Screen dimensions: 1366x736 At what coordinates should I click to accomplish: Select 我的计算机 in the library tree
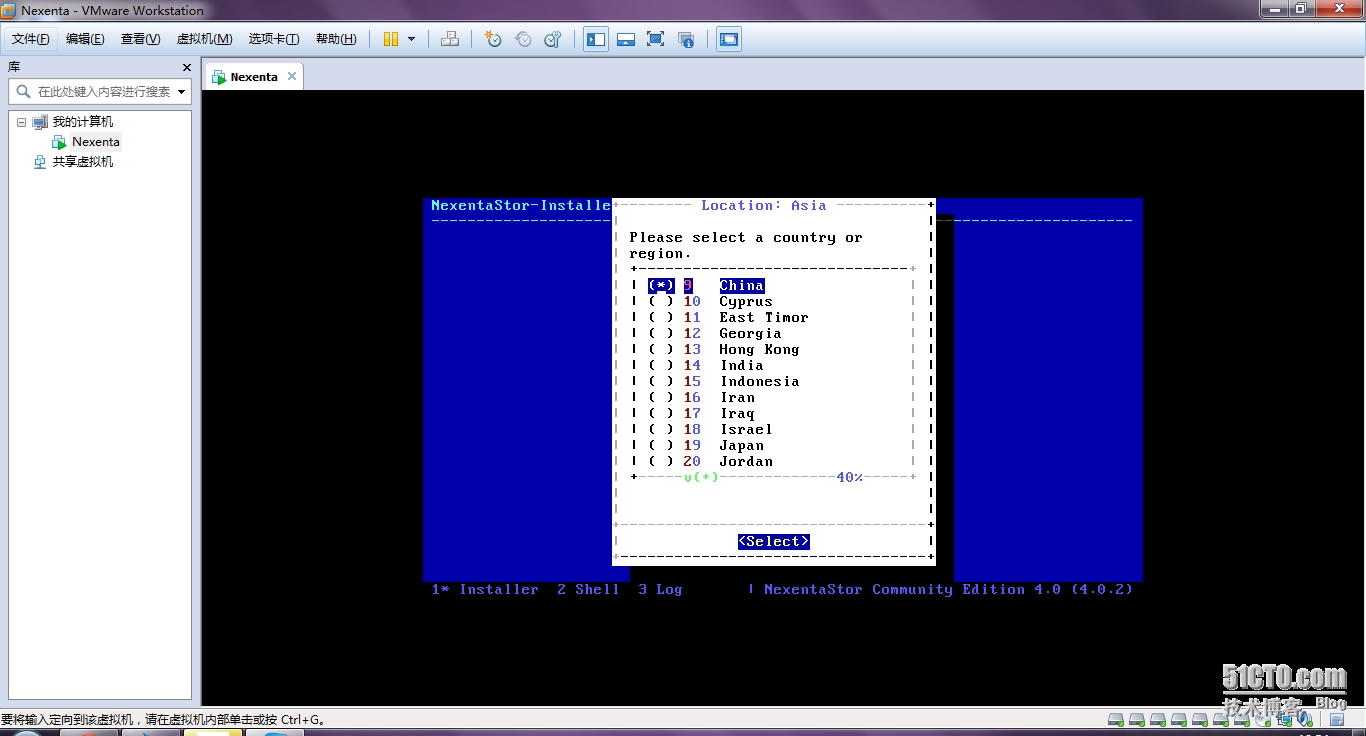83,122
